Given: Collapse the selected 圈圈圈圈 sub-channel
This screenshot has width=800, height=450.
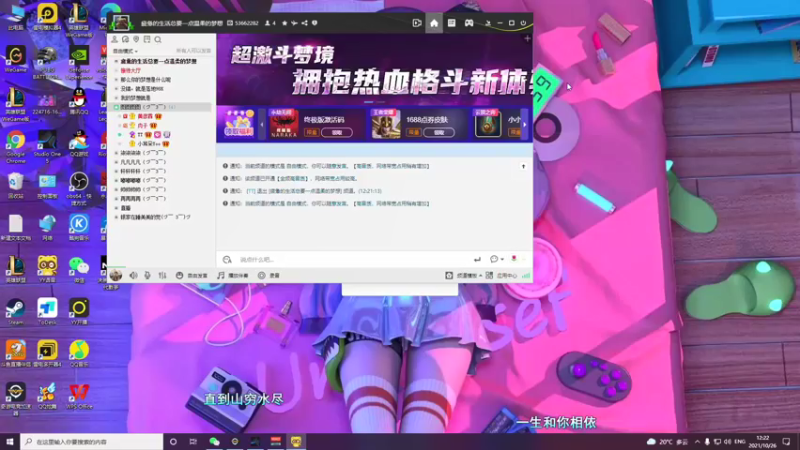Looking at the screenshot, I should coord(116,107).
